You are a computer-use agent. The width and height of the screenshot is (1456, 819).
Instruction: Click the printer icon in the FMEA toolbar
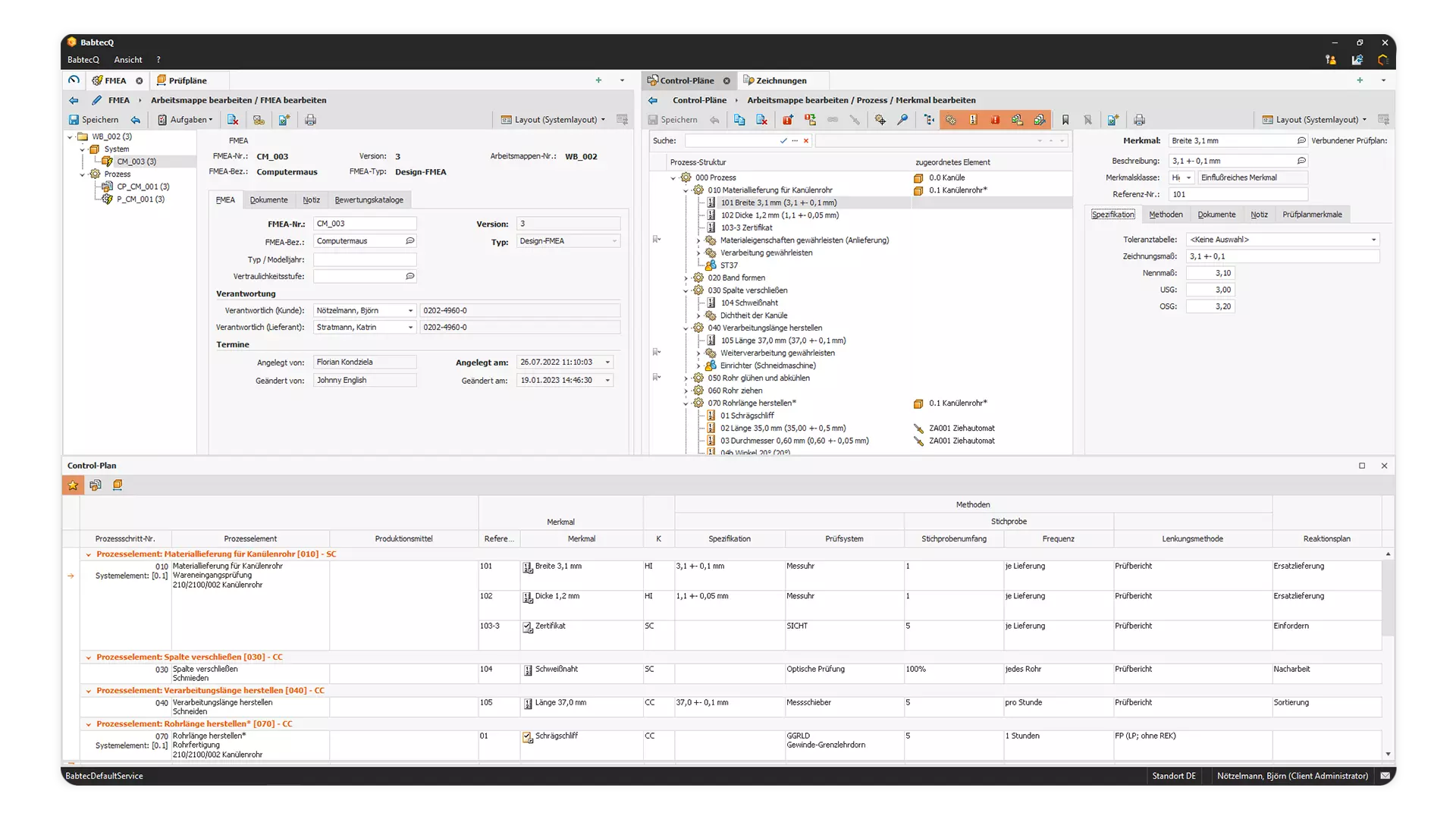click(x=310, y=120)
